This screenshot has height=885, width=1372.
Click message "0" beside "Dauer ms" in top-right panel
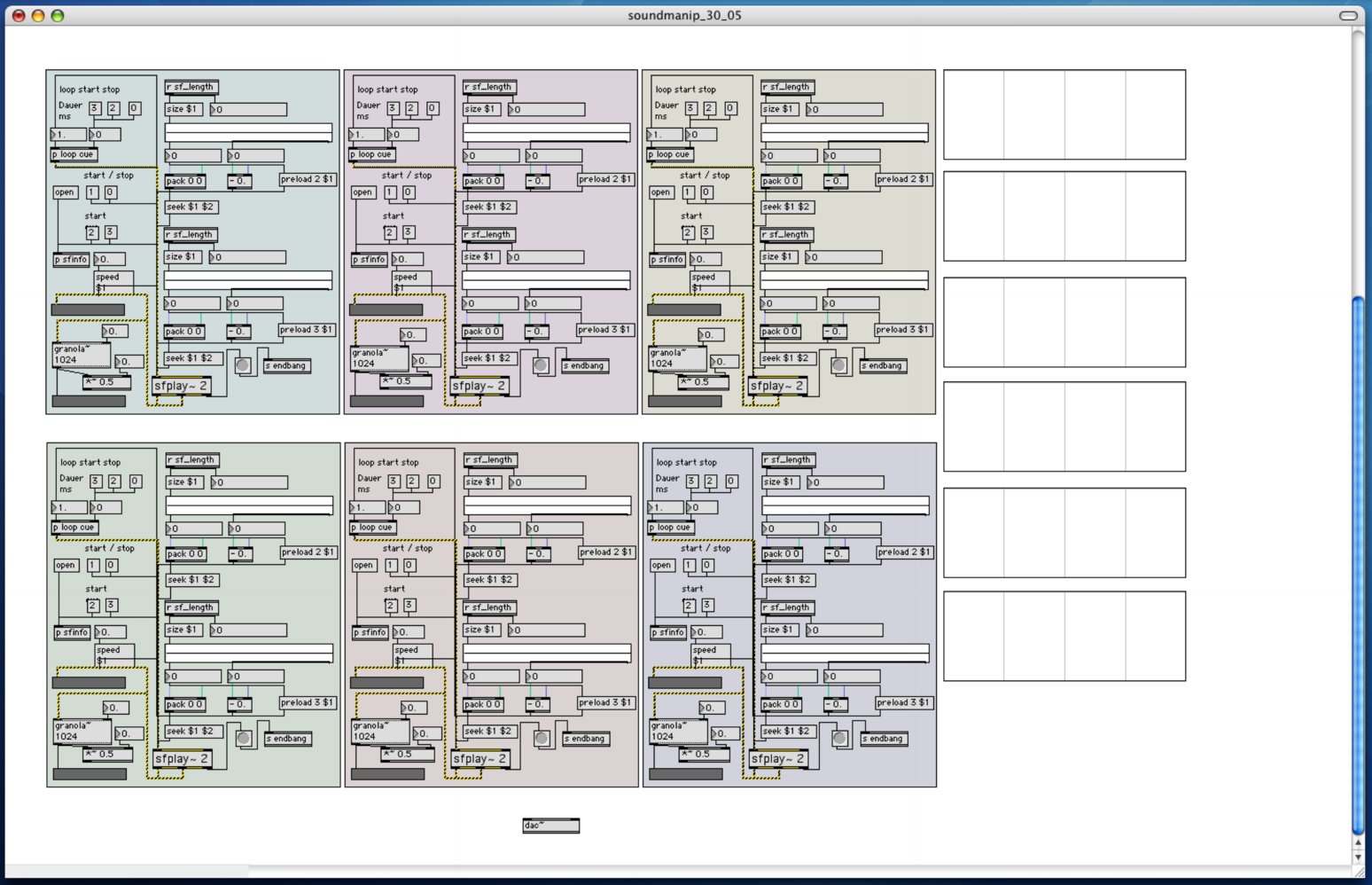pos(730,108)
